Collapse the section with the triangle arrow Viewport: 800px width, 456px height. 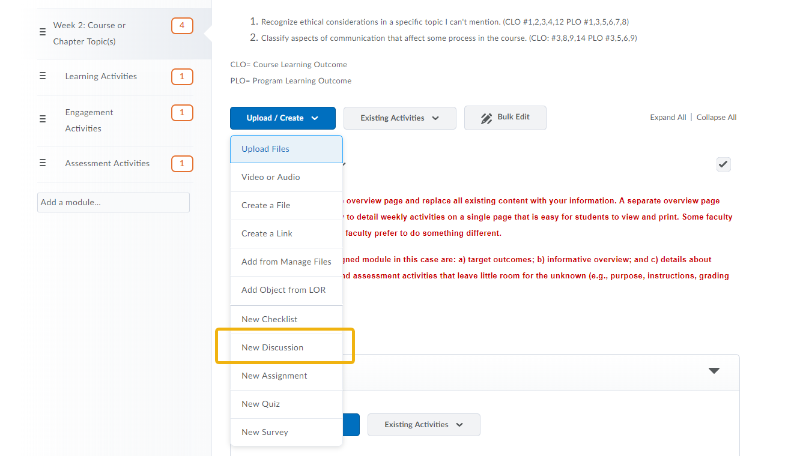(x=714, y=370)
